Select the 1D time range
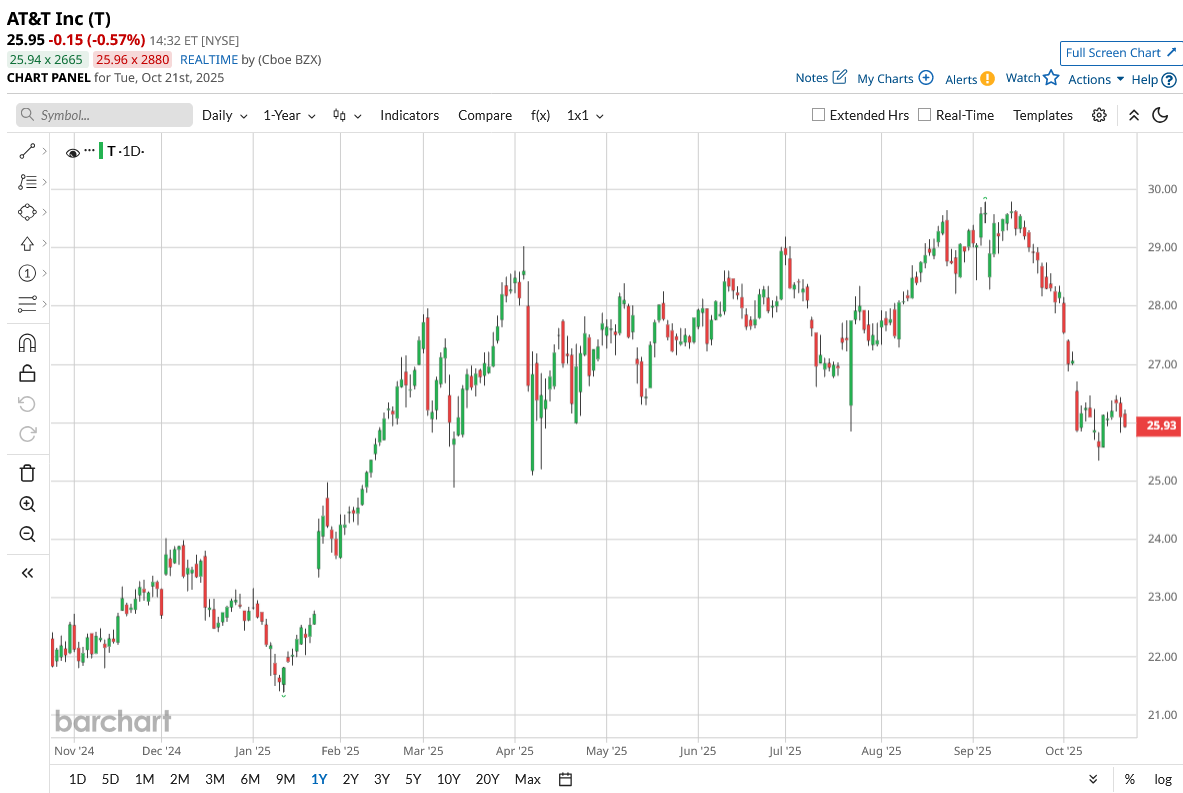The height and width of the screenshot is (793, 1183). pyautogui.click(x=77, y=779)
